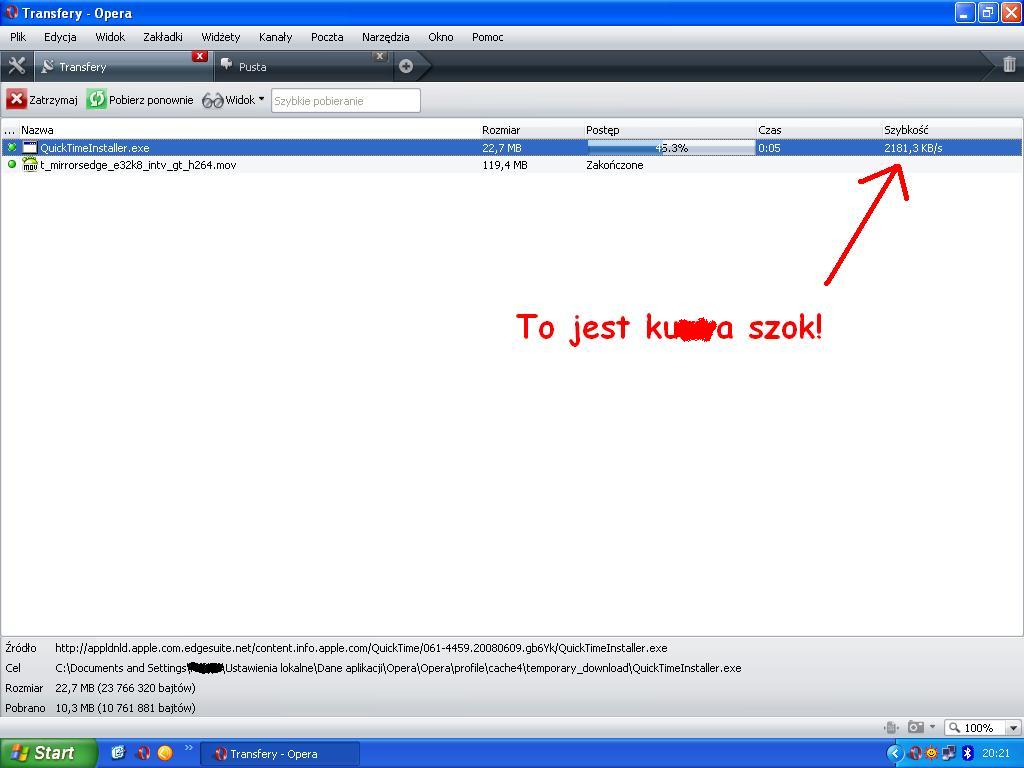This screenshot has width=1024, height=768.
Task: Open the Zakładki menu
Action: pyautogui.click(x=162, y=37)
